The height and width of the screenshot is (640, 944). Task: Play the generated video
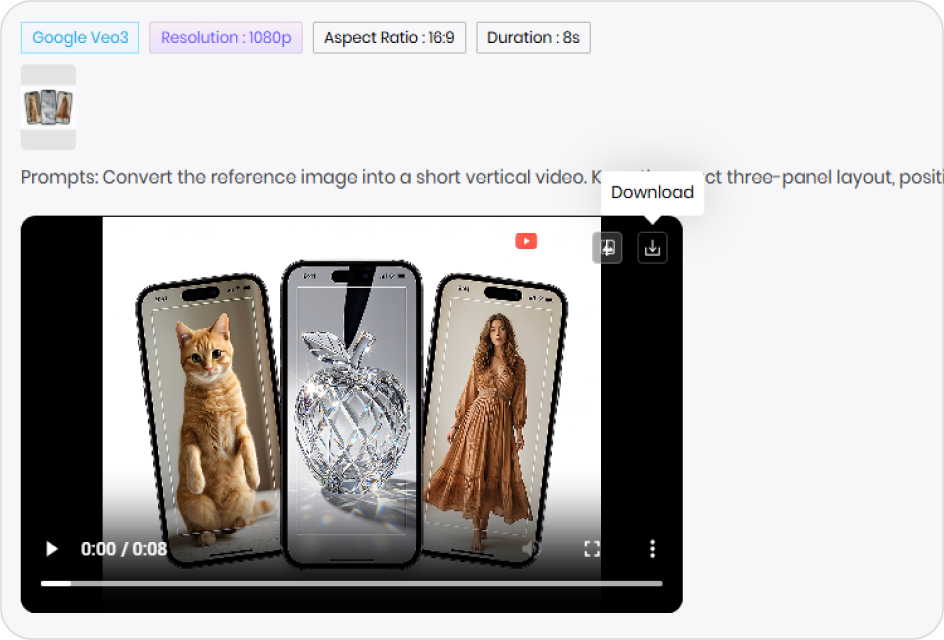tap(51, 549)
